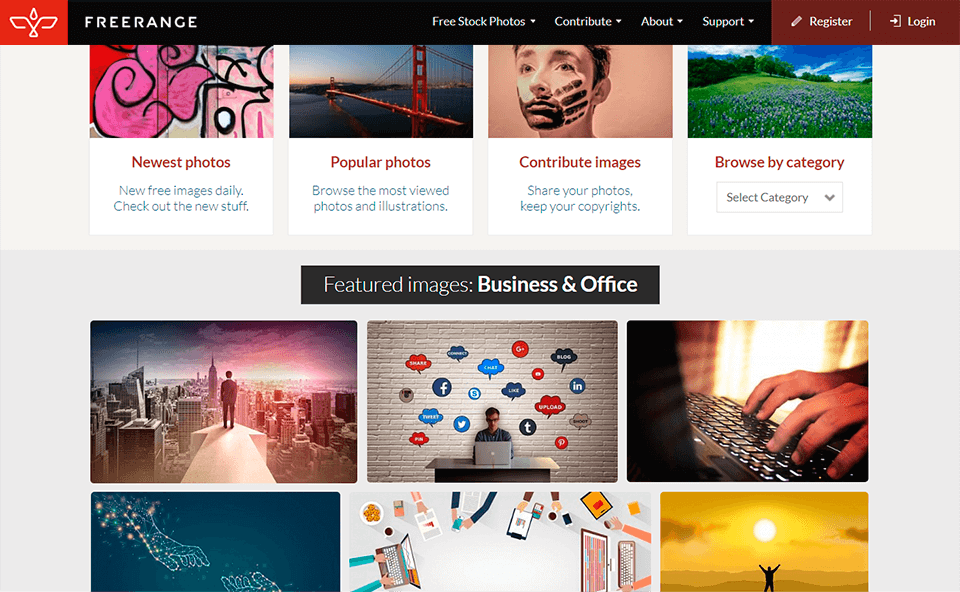Screen dimensions: 960x592
Task: Expand the Contribute dropdown menu
Action: click(588, 21)
